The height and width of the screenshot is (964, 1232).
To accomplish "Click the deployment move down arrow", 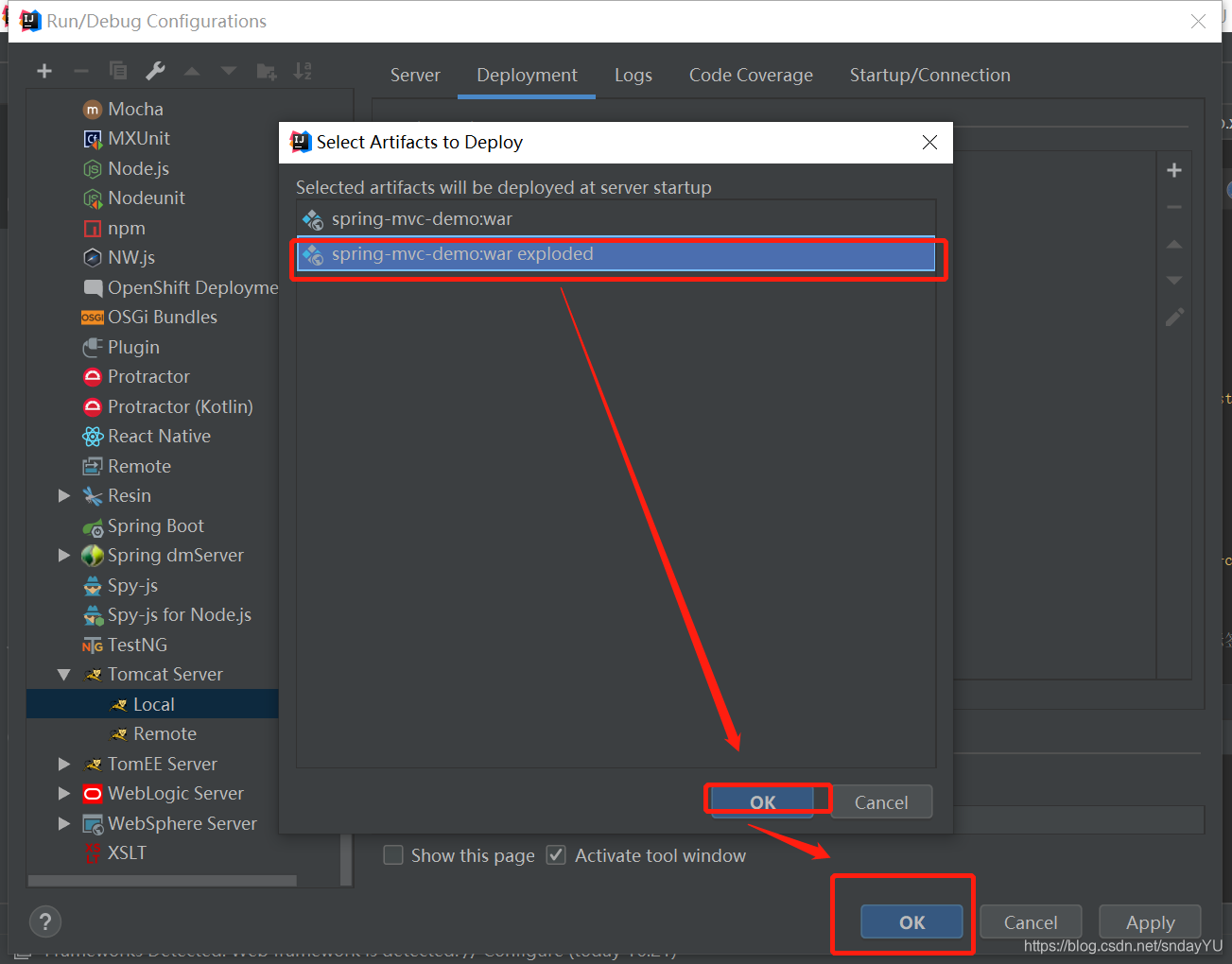I will (1174, 280).
